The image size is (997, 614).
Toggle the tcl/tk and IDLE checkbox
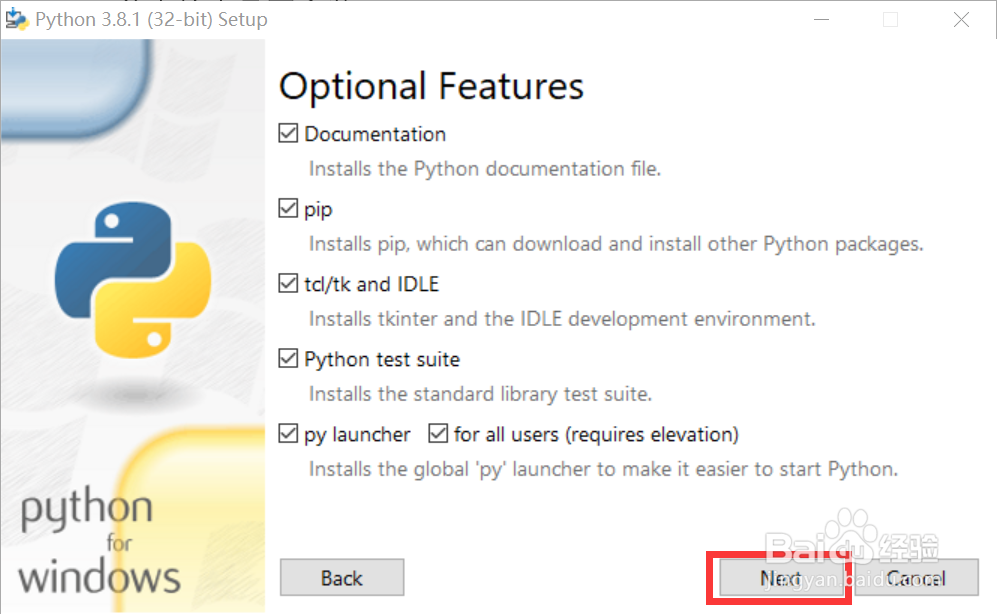(x=288, y=283)
